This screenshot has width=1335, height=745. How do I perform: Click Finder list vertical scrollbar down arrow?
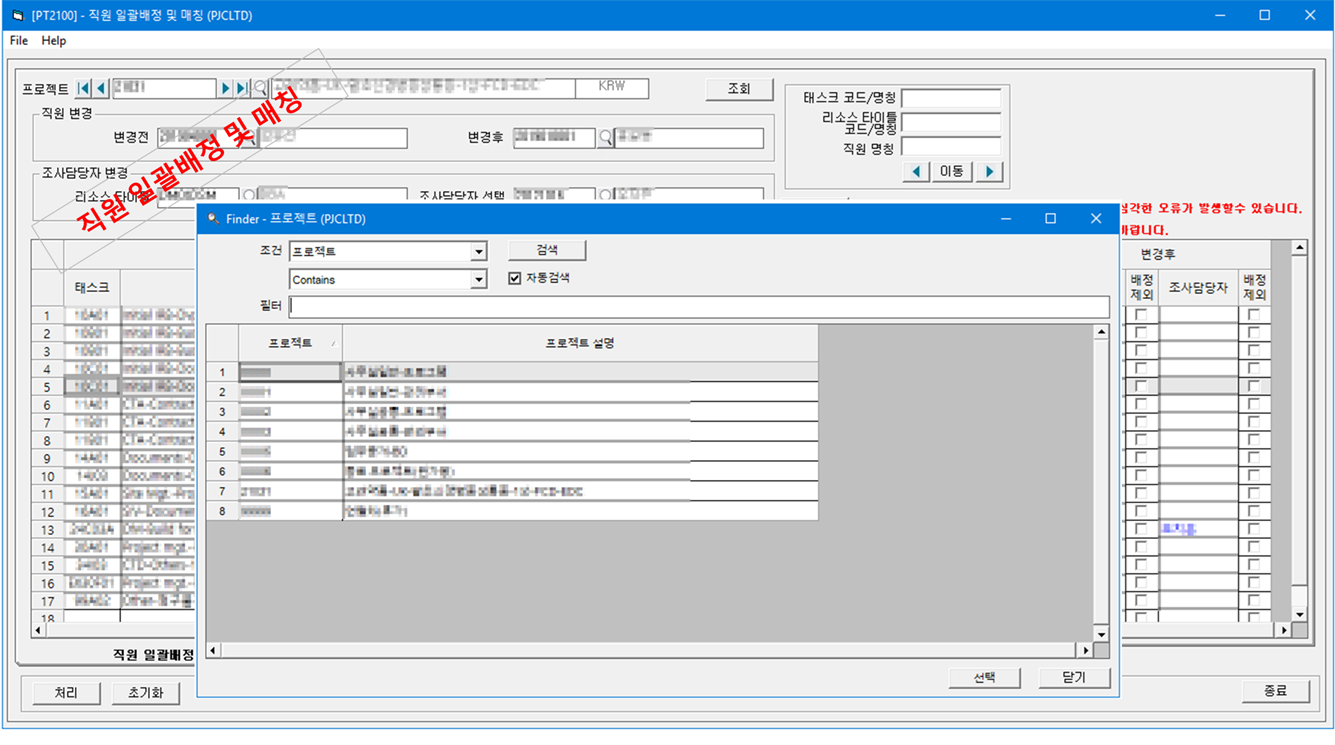1101,634
